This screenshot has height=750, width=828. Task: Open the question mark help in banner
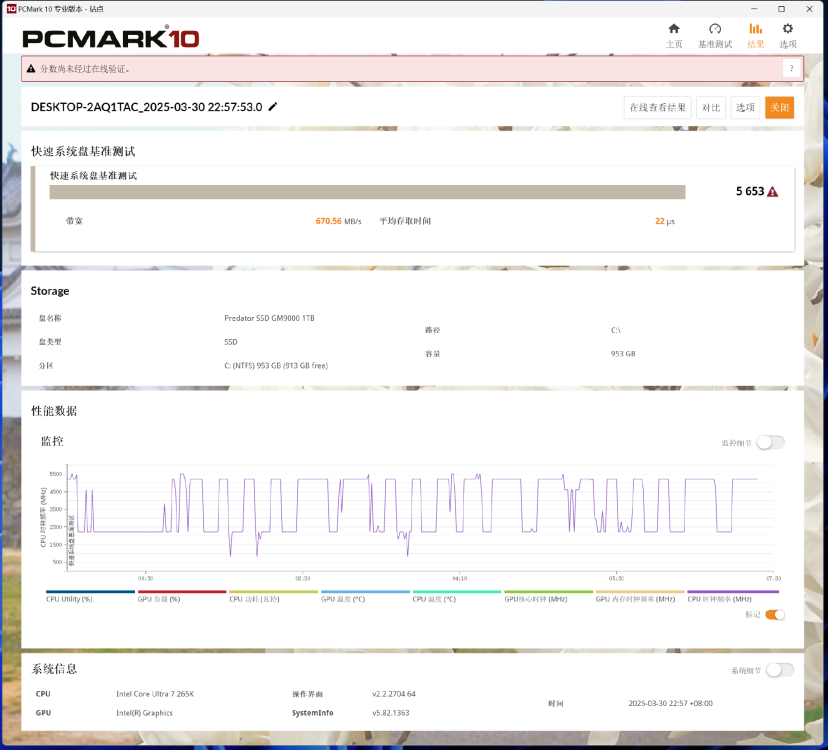[791, 69]
